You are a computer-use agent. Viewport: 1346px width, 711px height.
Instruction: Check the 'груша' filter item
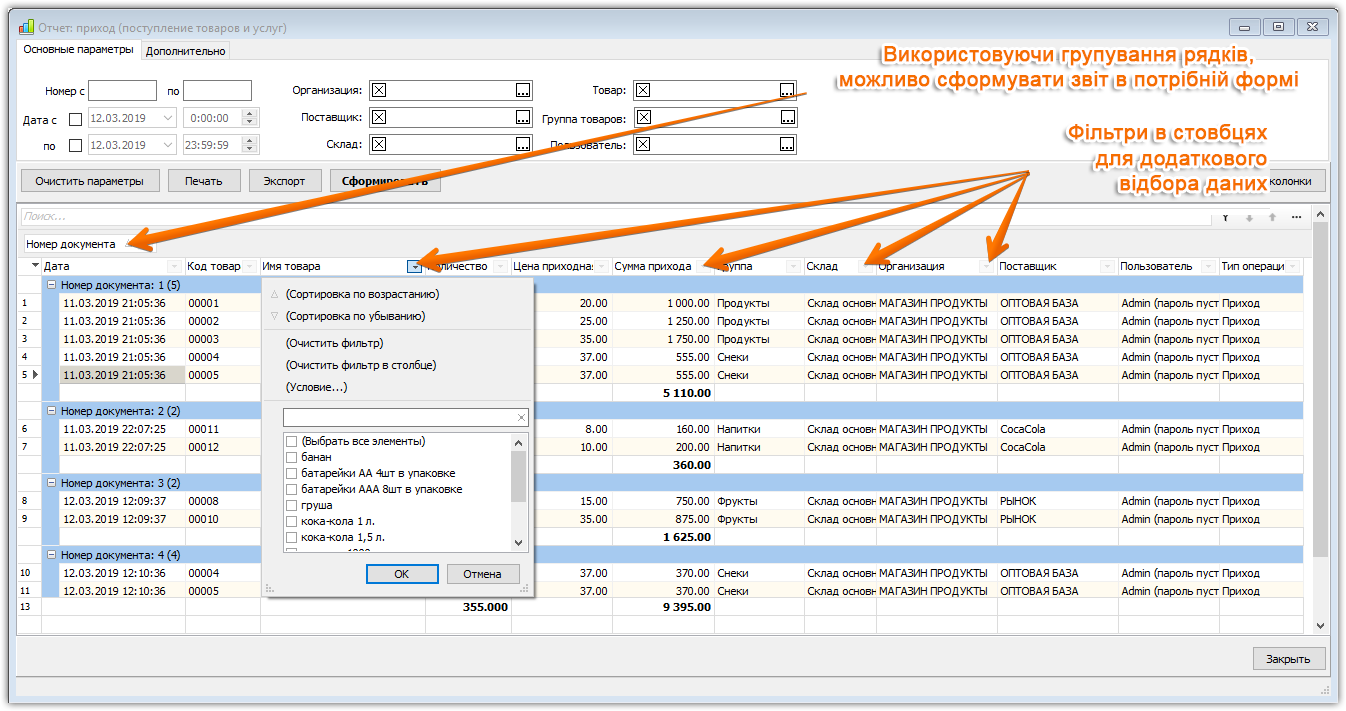(x=291, y=505)
